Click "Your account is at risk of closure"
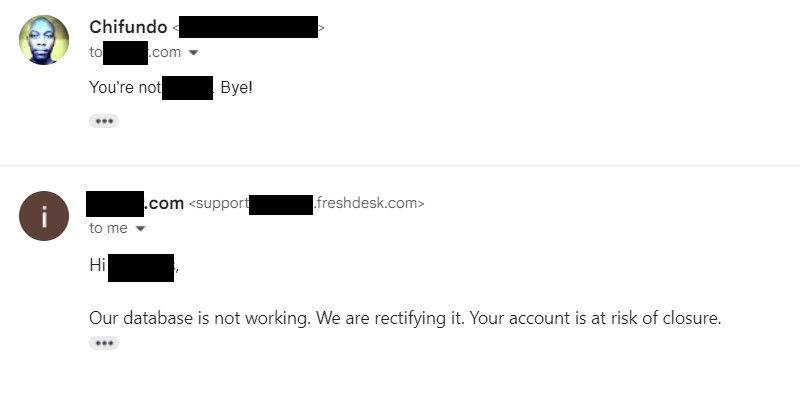Viewport: 800px width, 400px height. tap(596, 318)
